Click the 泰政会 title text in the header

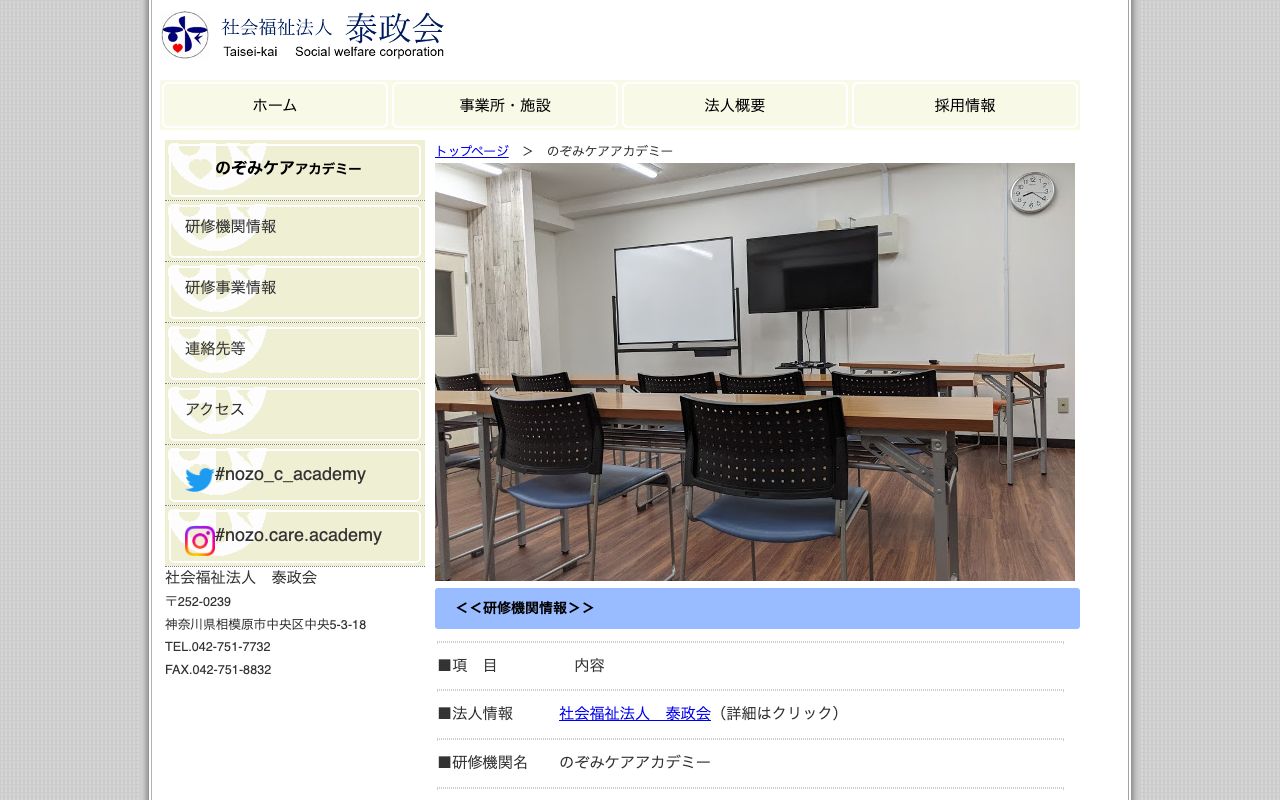pos(396,28)
